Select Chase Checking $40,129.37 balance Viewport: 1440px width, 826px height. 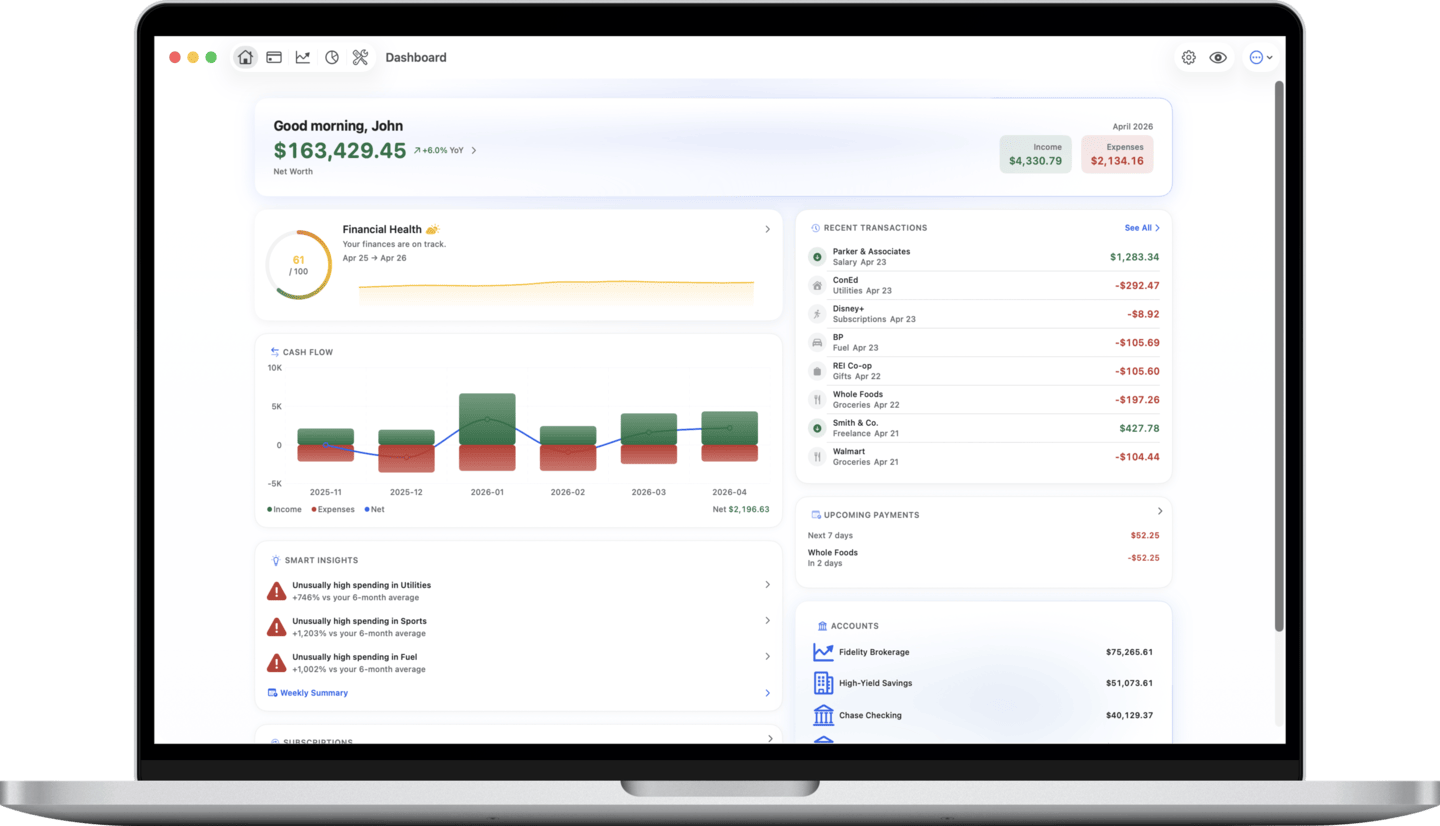coord(1129,715)
